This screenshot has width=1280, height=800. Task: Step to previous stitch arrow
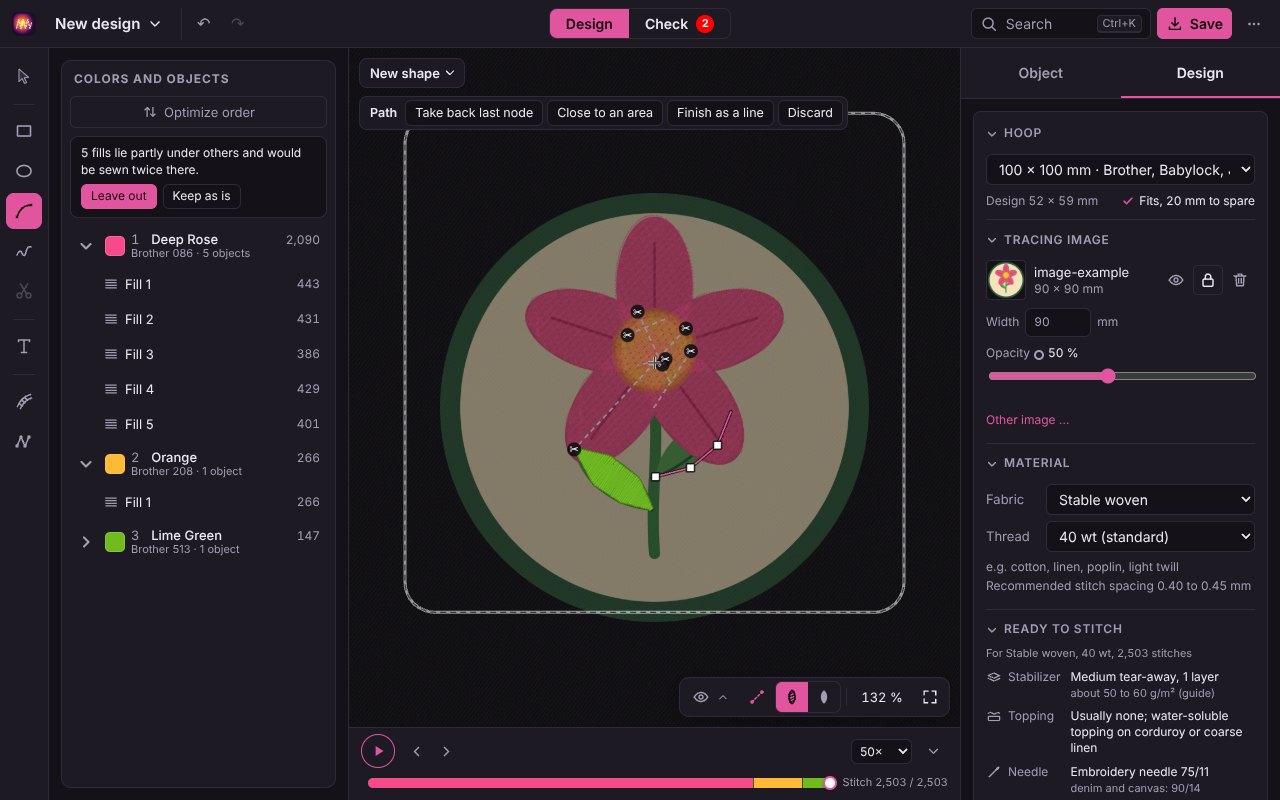coord(417,751)
